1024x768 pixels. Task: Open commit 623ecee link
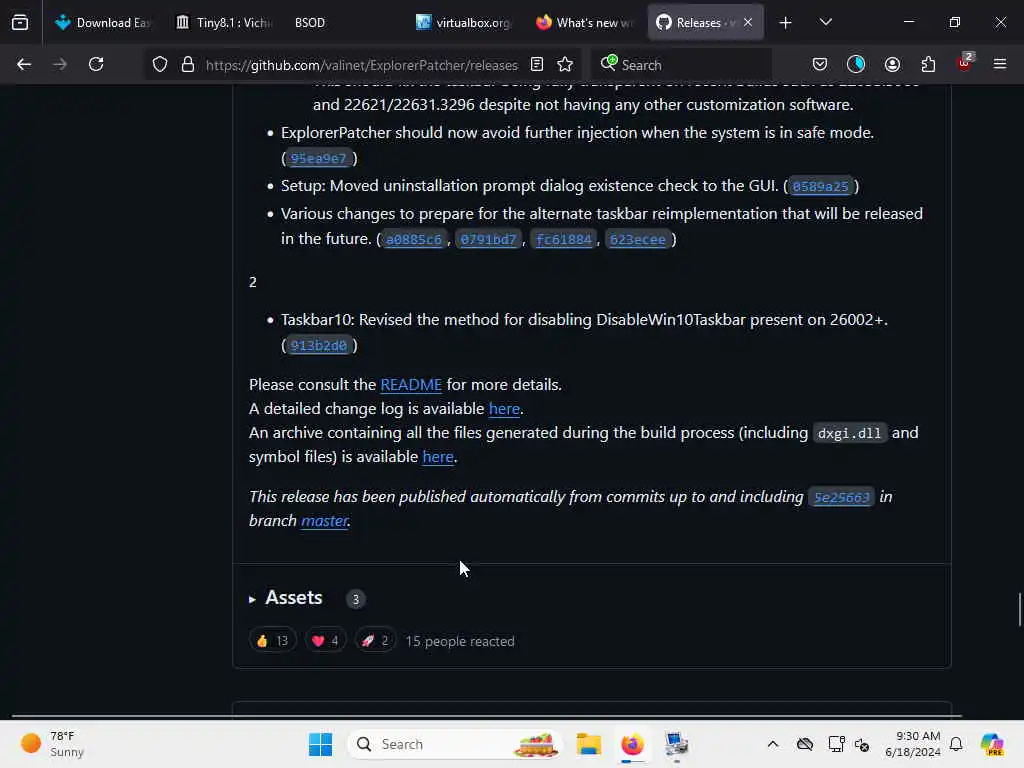[x=637, y=239]
